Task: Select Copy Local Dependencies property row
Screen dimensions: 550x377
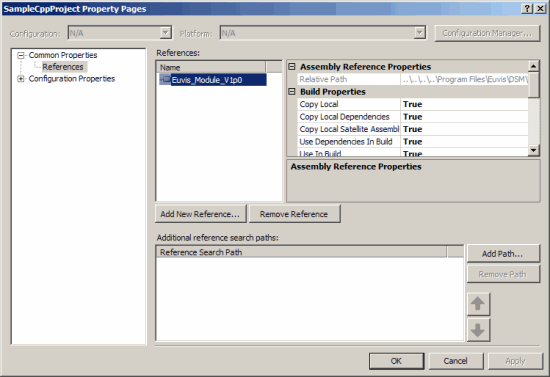Action: point(413,117)
